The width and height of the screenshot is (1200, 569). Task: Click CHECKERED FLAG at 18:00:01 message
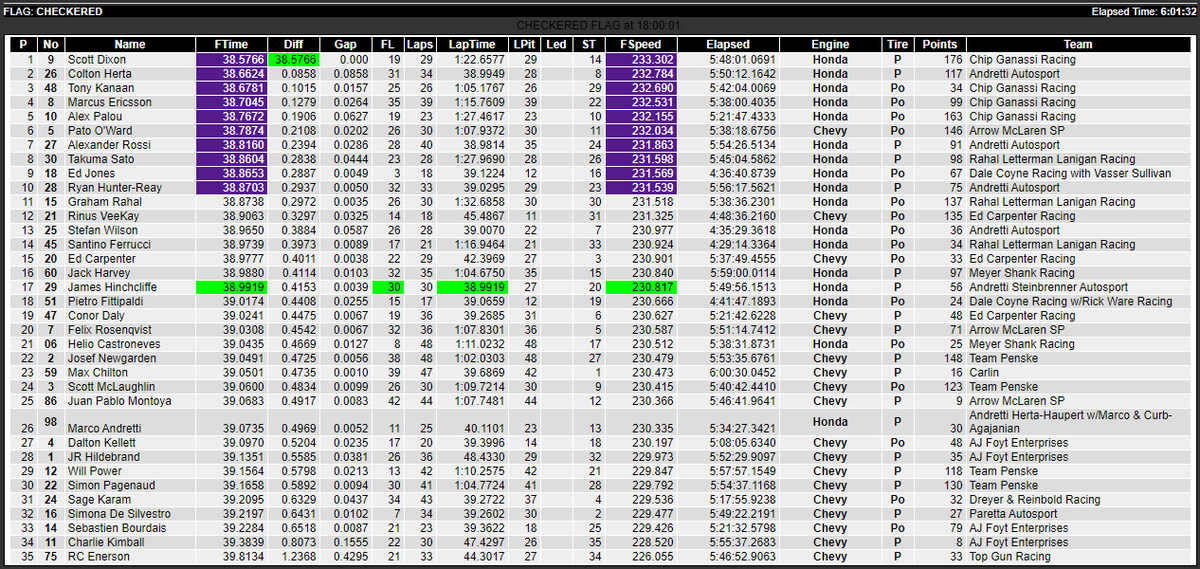tap(600, 25)
